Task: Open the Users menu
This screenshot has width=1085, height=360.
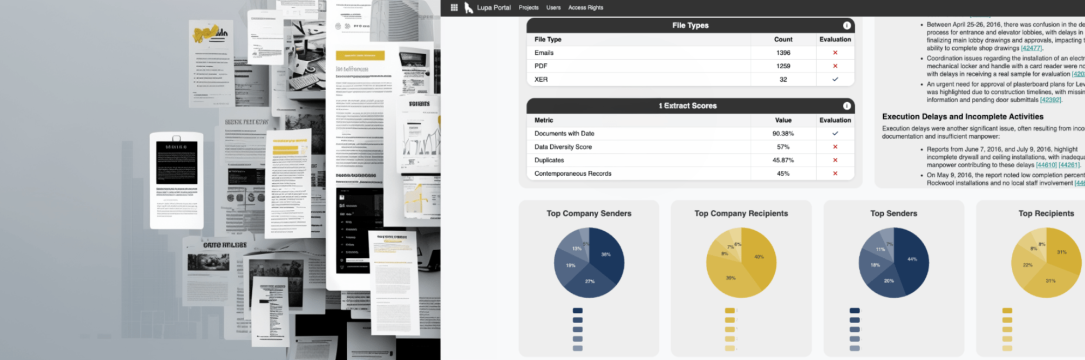Action: click(554, 8)
